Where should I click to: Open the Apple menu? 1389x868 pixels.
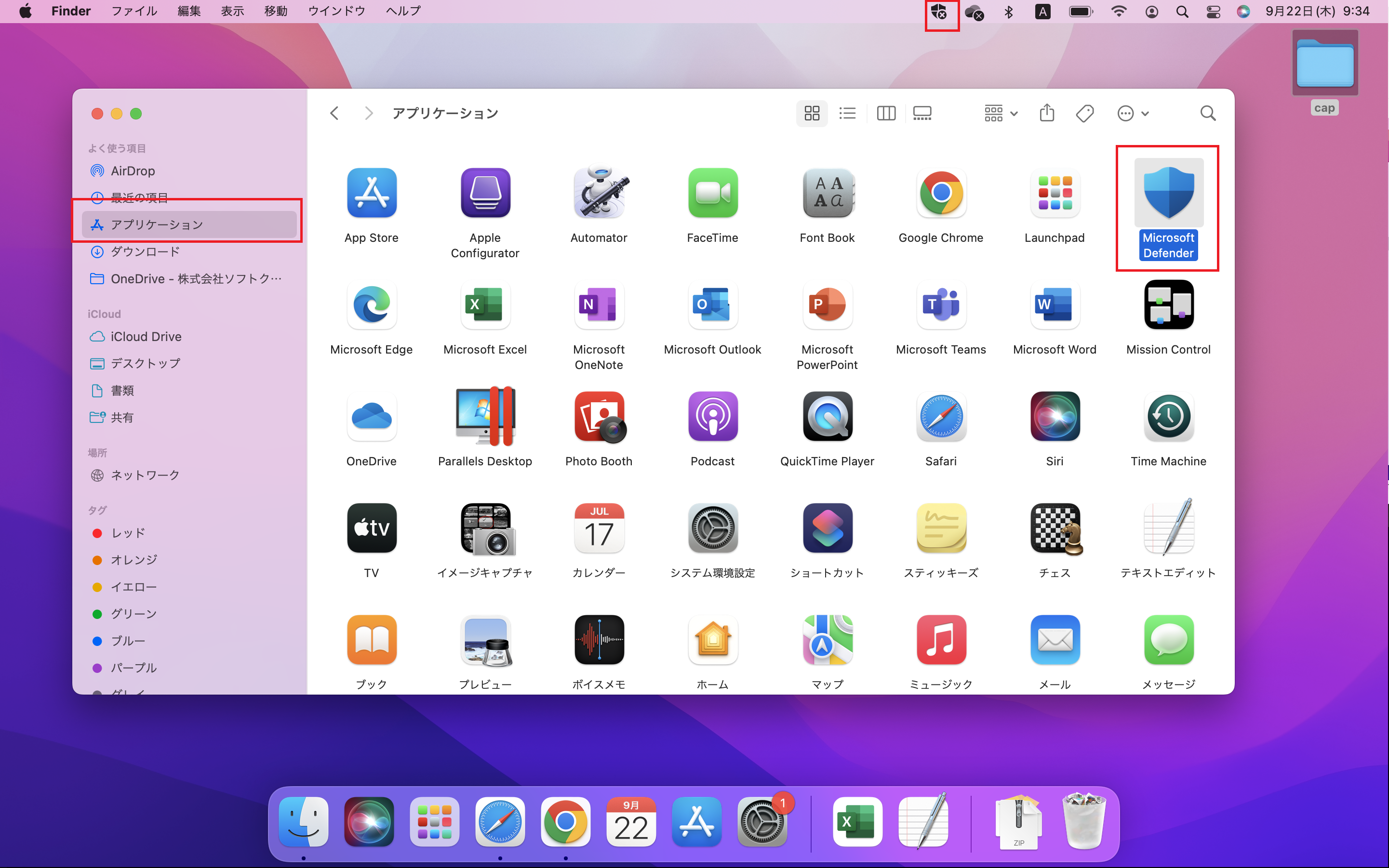tap(26, 11)
